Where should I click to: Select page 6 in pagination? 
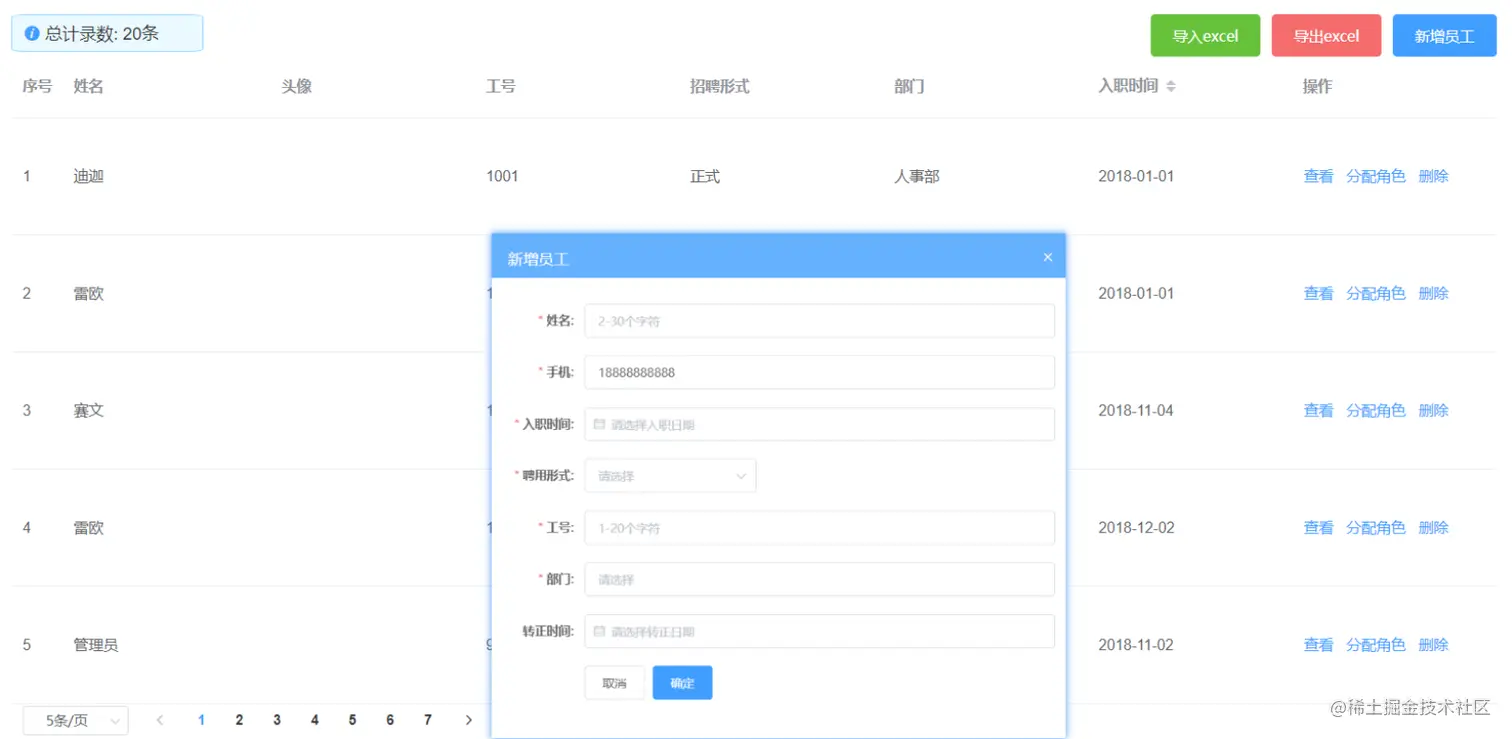click(x=390, y=720)
